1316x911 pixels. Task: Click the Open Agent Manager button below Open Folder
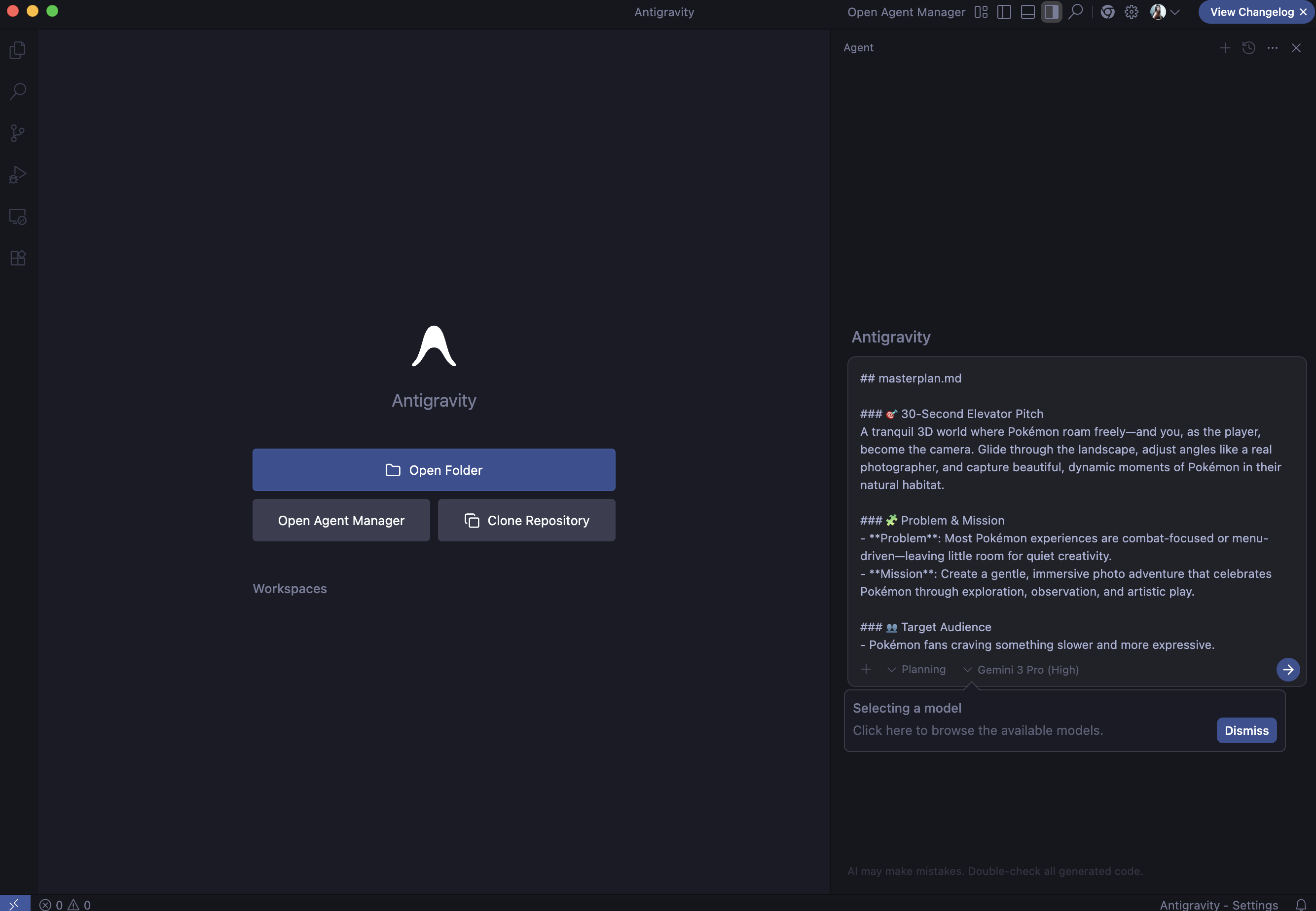(341, 520)
